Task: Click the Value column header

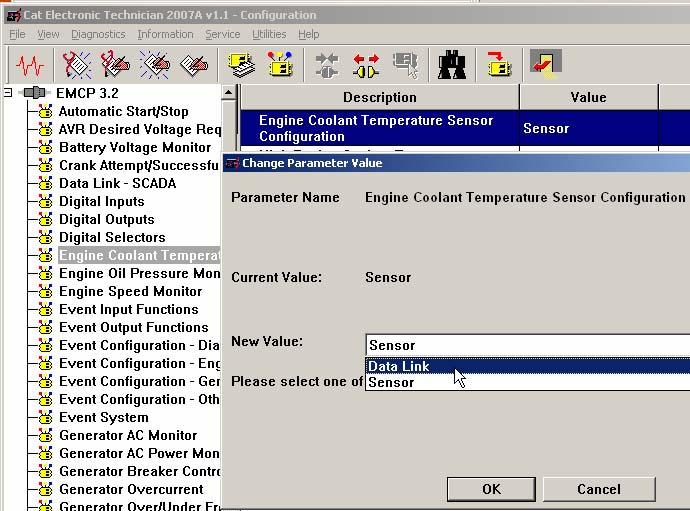Action: 589,97
